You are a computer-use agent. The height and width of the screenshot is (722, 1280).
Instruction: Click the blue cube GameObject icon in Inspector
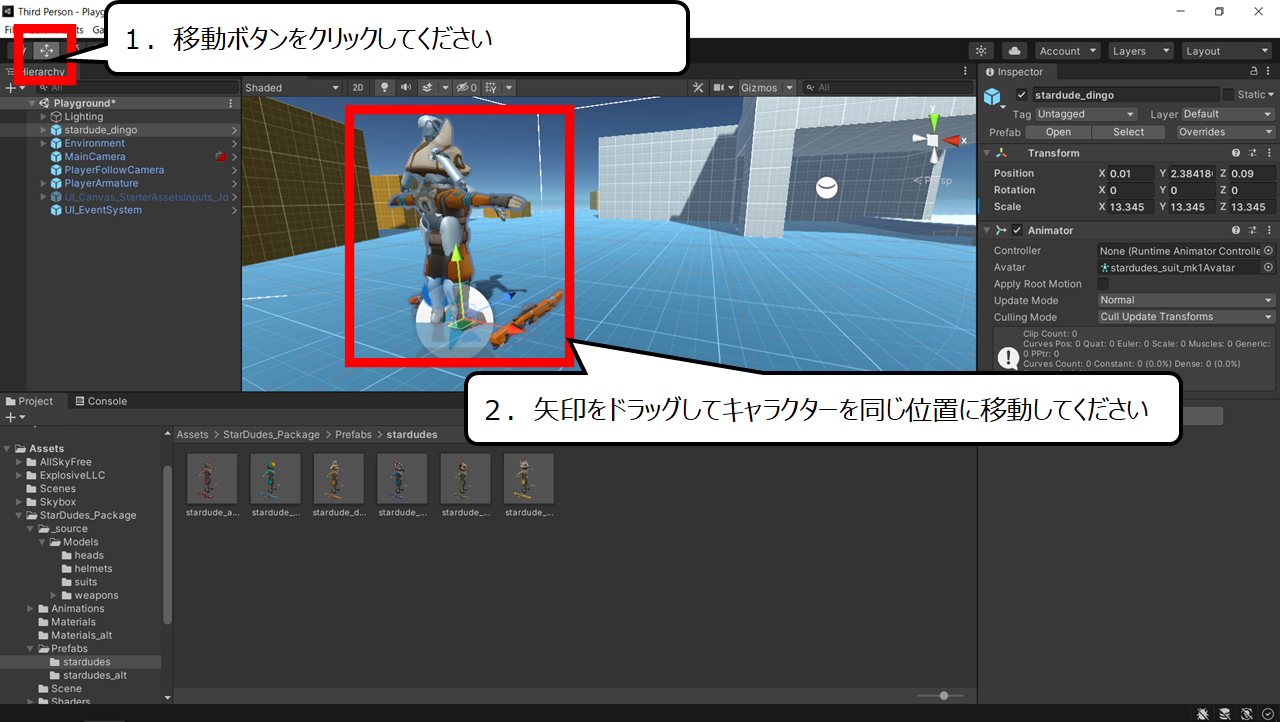coord(992,96)
